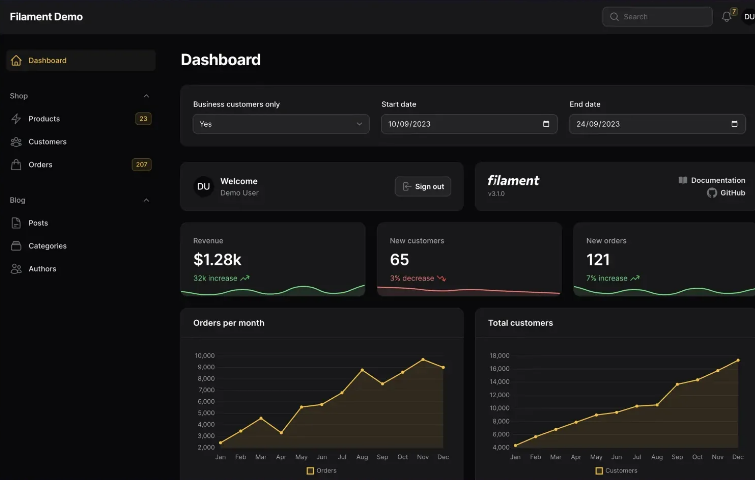This screenshot has height=480, width=755.
Task: Click the Demo User name text
Action: [x=239, y=193]
